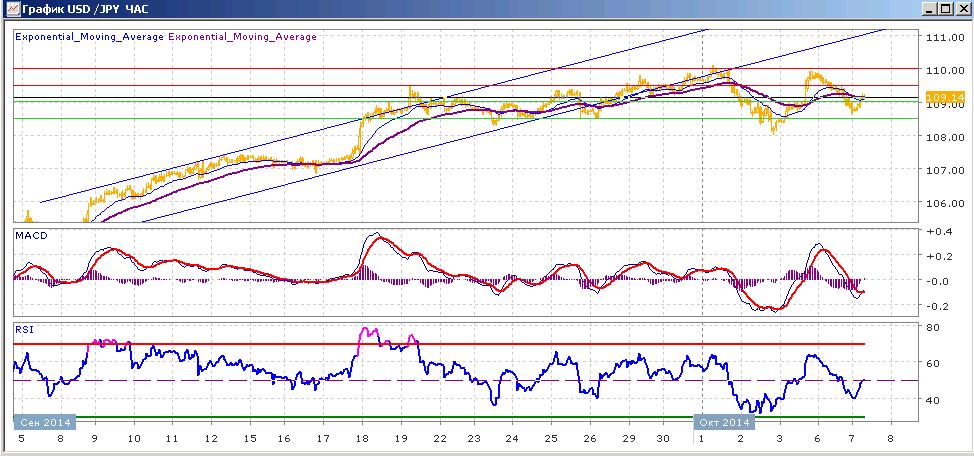Click date label 8 at axis right end
The height and width of the screenshot is (456, 974).
point(890,439)
